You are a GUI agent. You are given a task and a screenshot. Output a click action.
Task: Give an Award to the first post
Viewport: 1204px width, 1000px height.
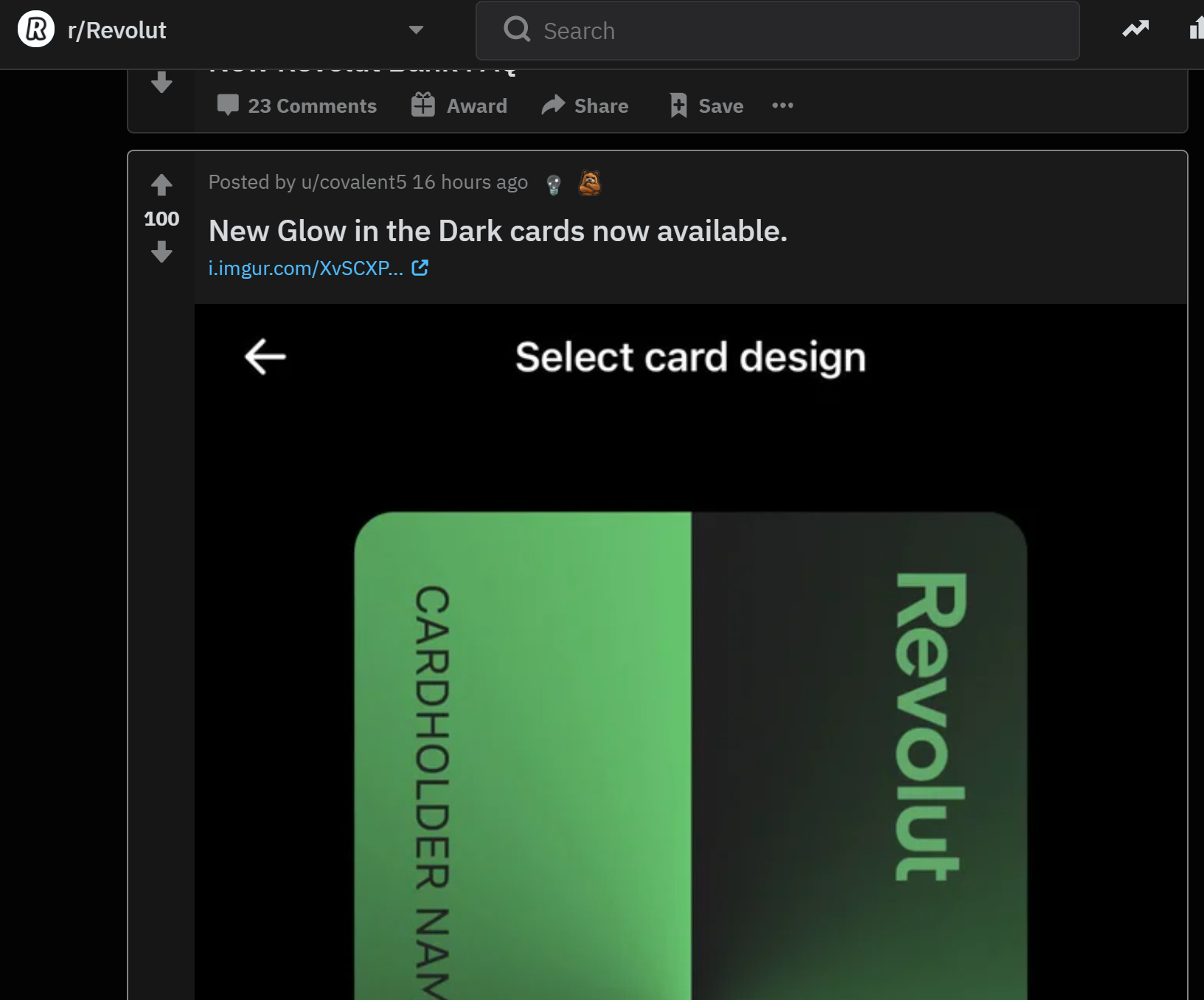(x=459, y=105)
